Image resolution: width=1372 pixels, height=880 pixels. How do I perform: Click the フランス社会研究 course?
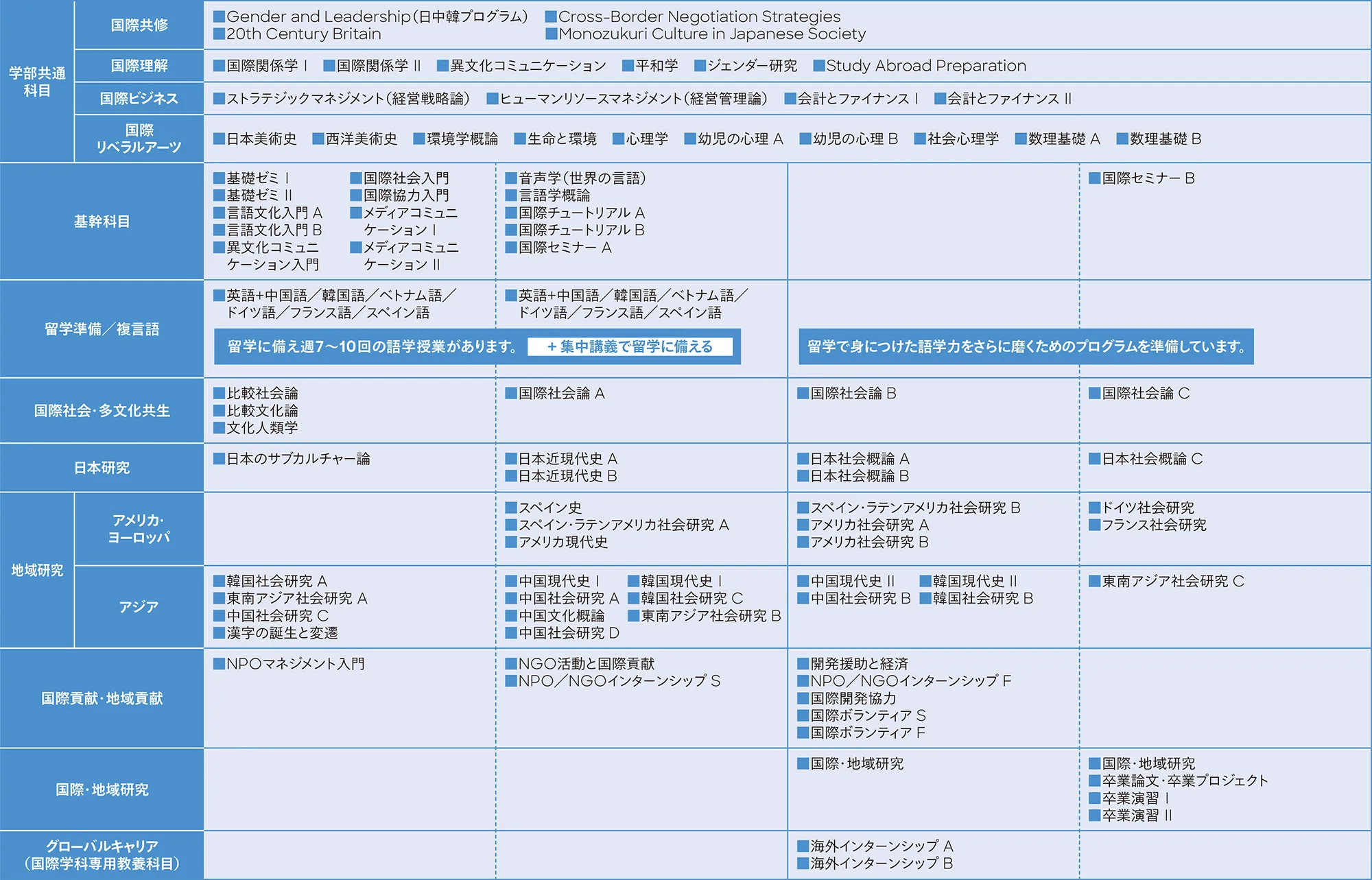(x=1148, y=525)
